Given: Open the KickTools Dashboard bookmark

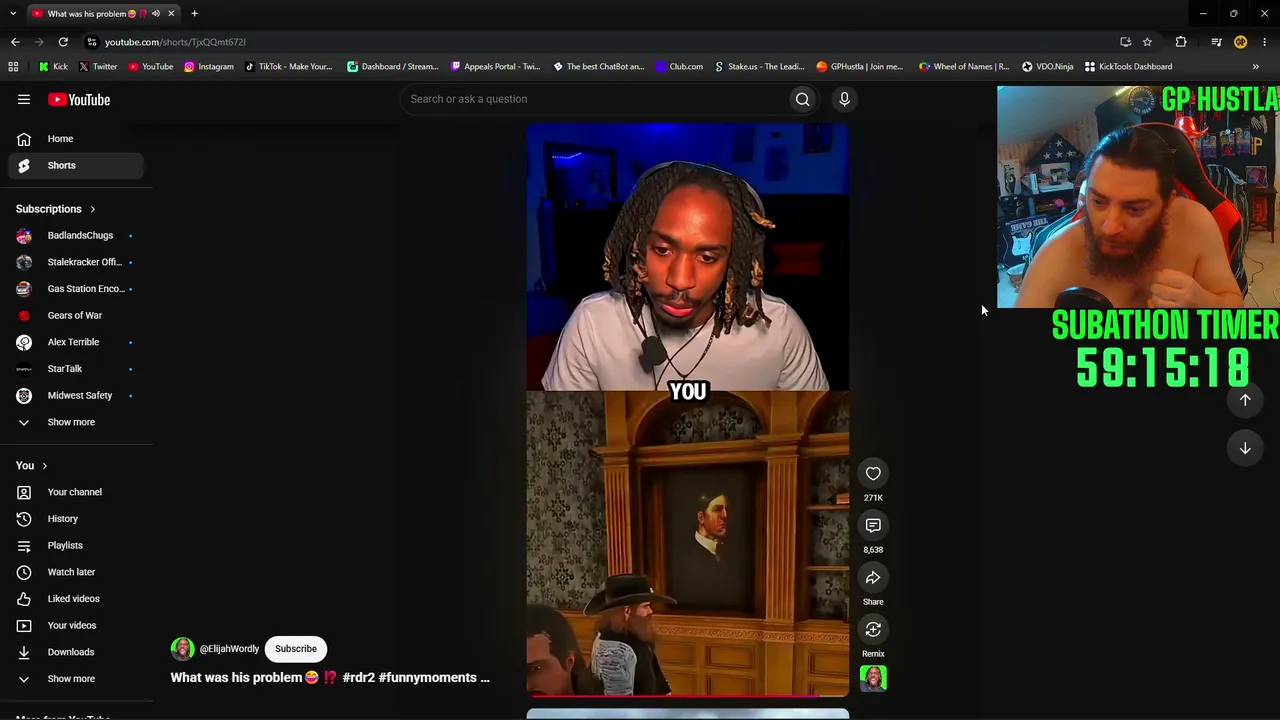Looking at the screenshot, I should (x=1128, y=67).
